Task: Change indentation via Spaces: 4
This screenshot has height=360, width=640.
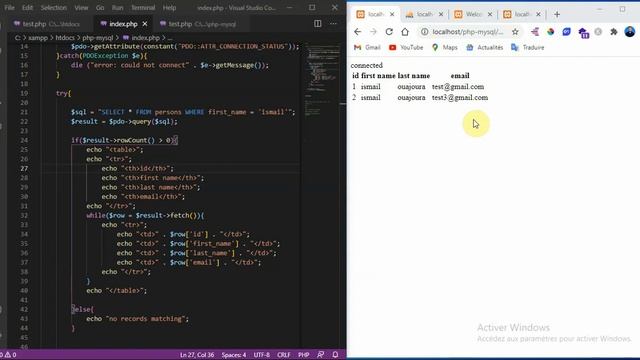Action: (x=234, y=355)
